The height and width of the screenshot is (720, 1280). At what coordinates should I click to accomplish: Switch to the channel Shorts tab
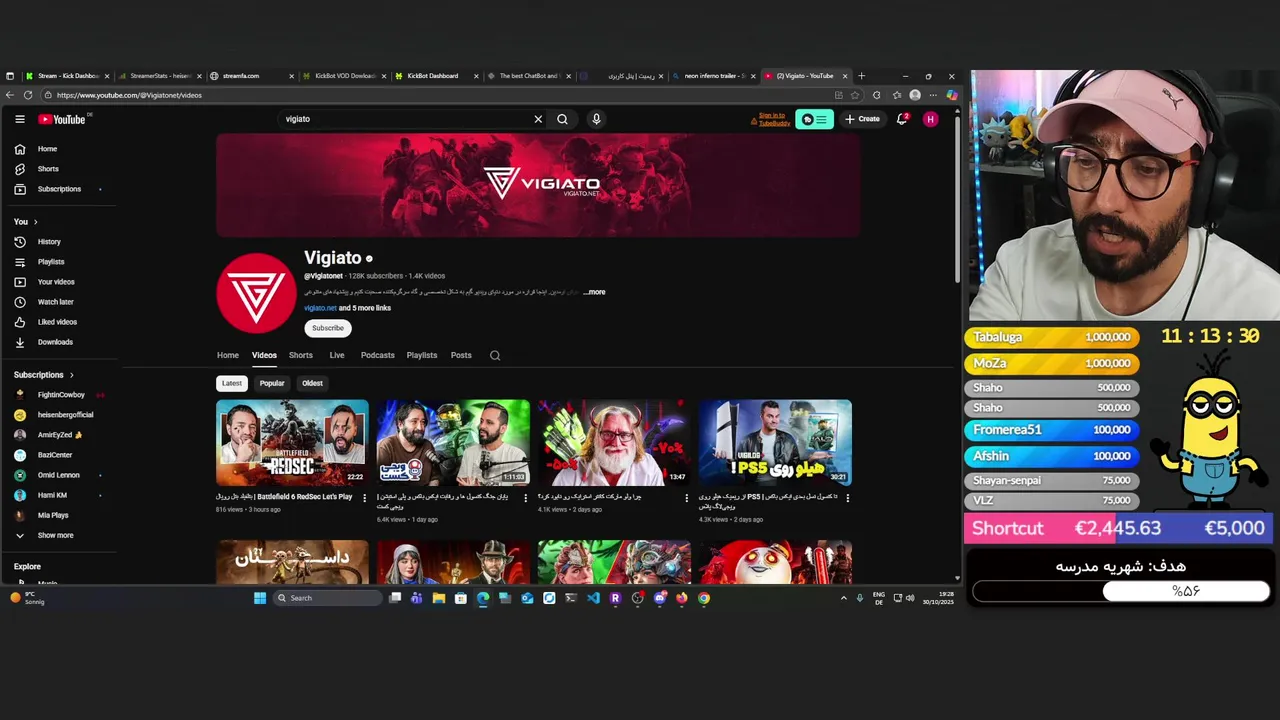click(x=301, y=355)
